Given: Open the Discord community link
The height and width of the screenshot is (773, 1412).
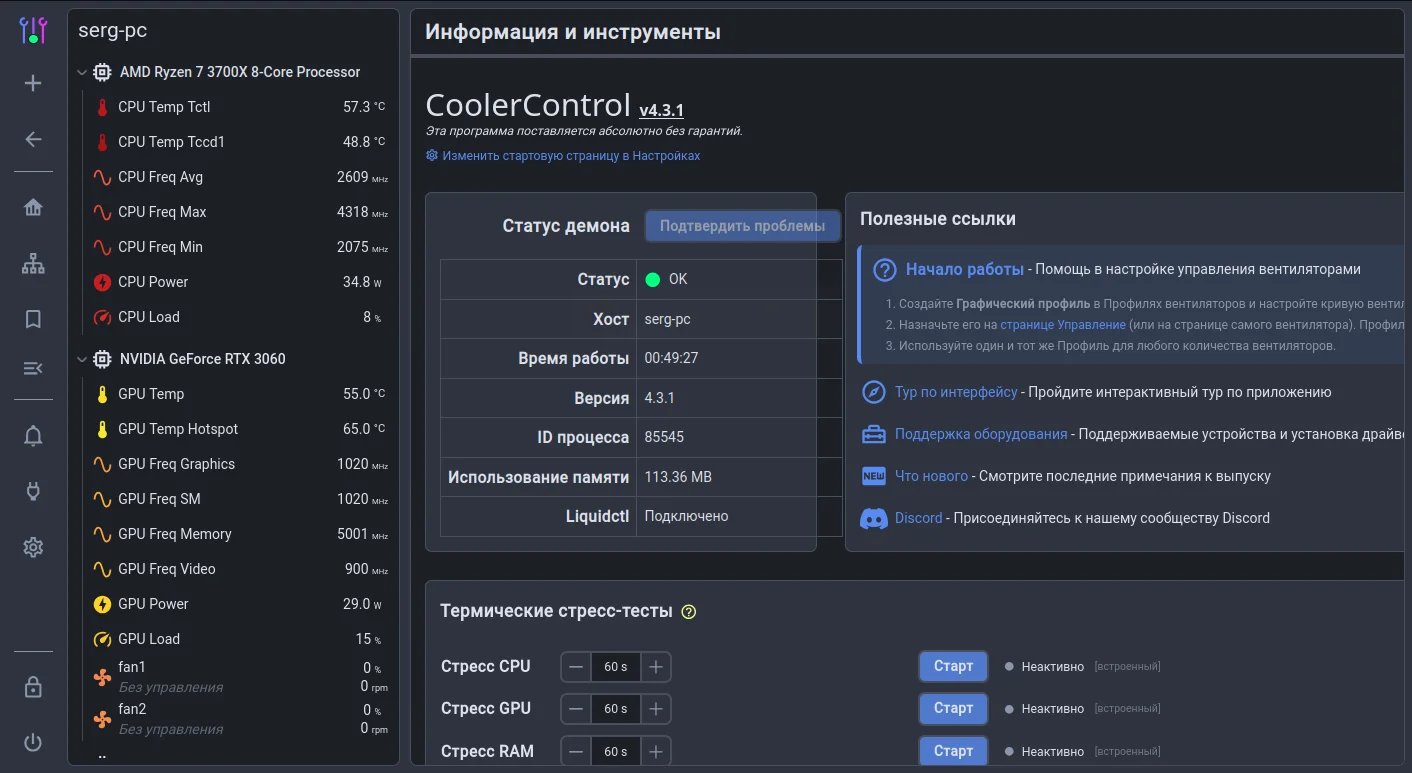Looking at the screenshot, I should 918,518.
